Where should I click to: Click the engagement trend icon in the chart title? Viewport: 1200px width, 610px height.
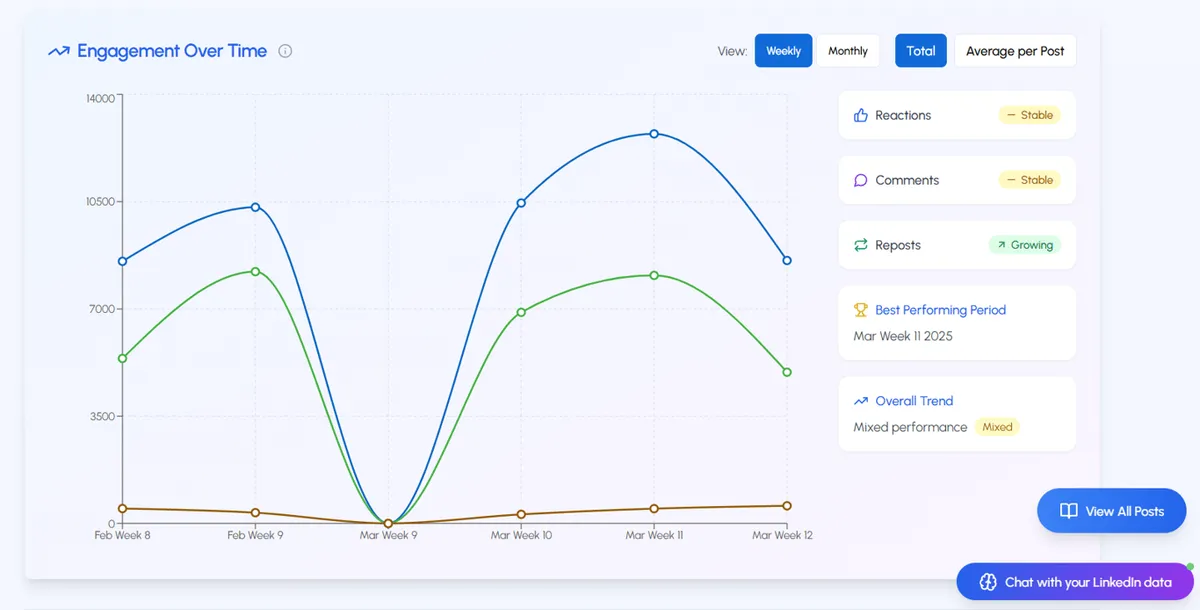[x=59, y=50]
